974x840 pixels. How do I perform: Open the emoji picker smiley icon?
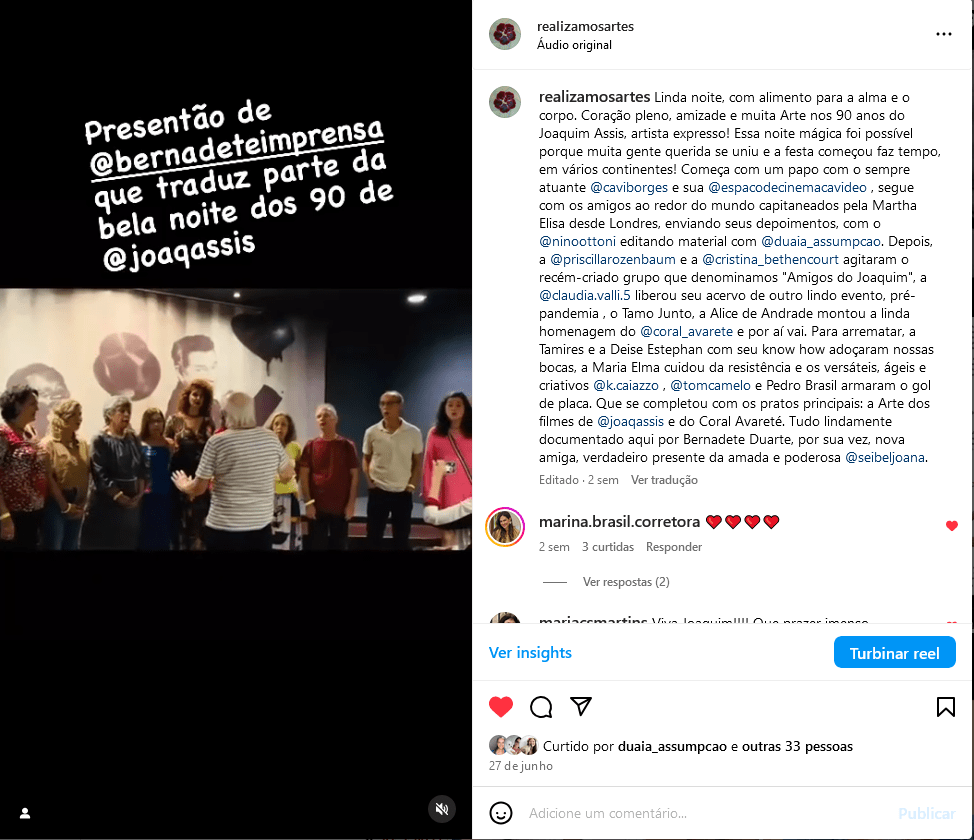501,813
